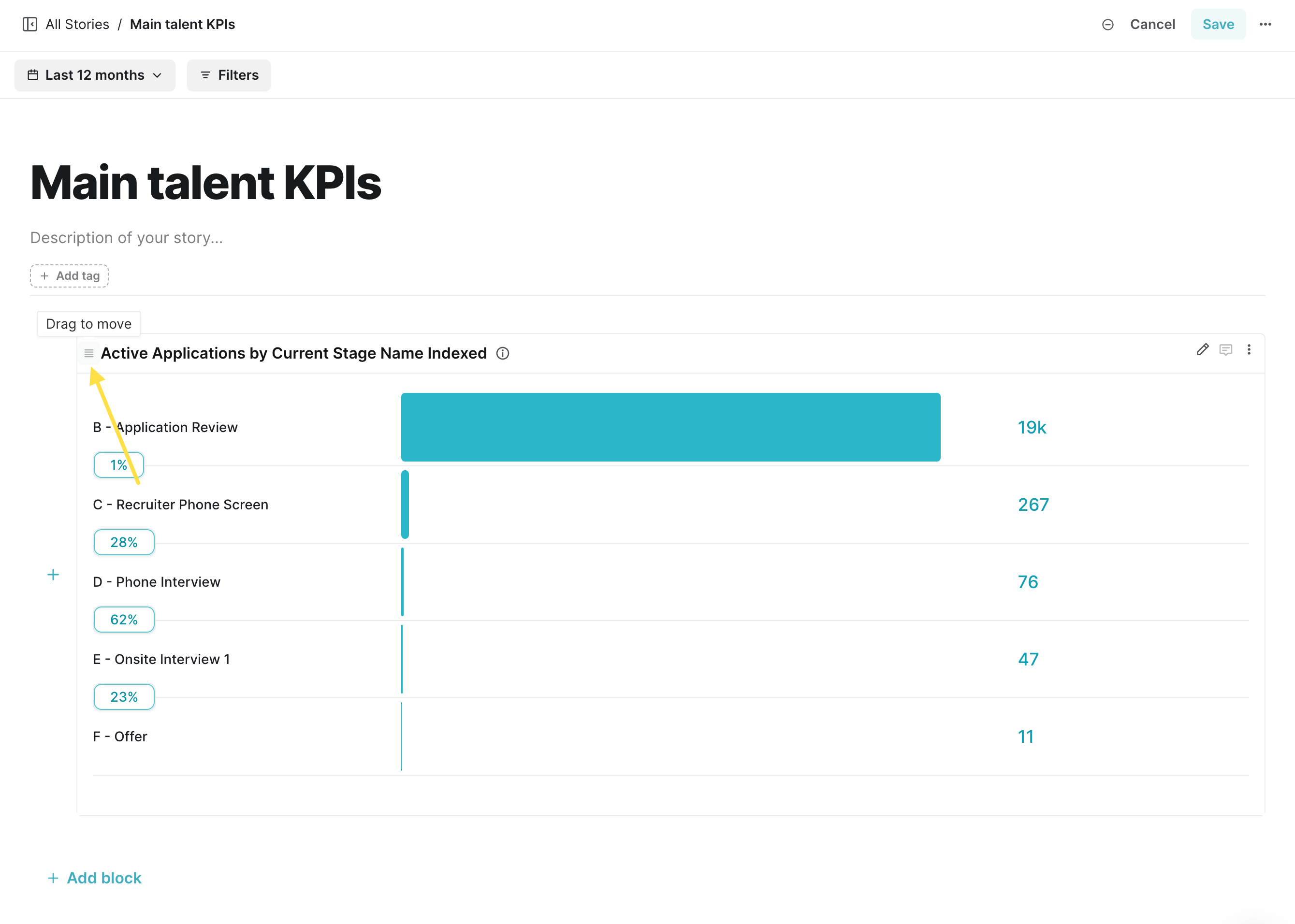Collapse the sidebar panel icon

point(29,25)
